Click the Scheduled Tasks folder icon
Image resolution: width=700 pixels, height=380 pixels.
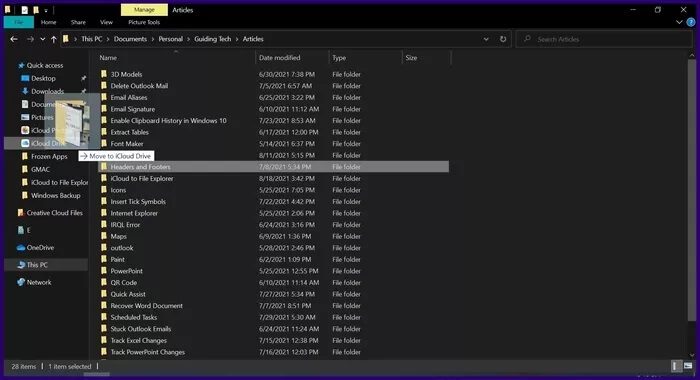104,317
